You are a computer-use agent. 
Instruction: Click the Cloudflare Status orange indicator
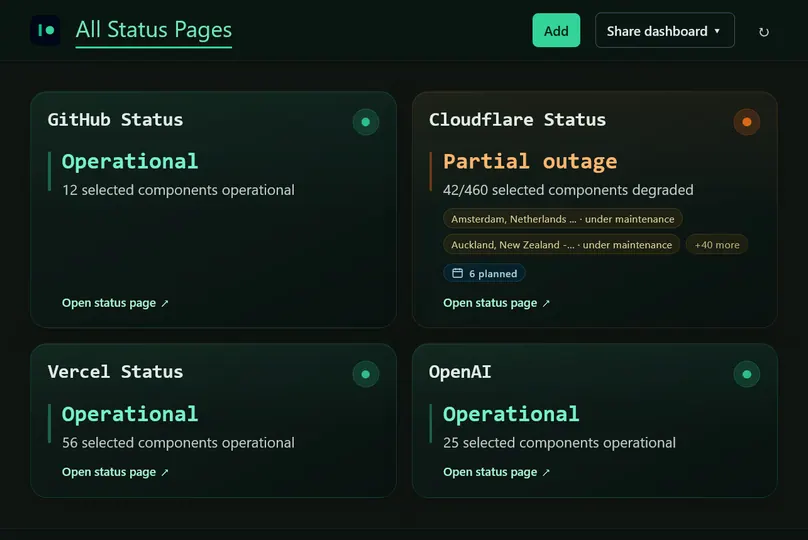747,122
